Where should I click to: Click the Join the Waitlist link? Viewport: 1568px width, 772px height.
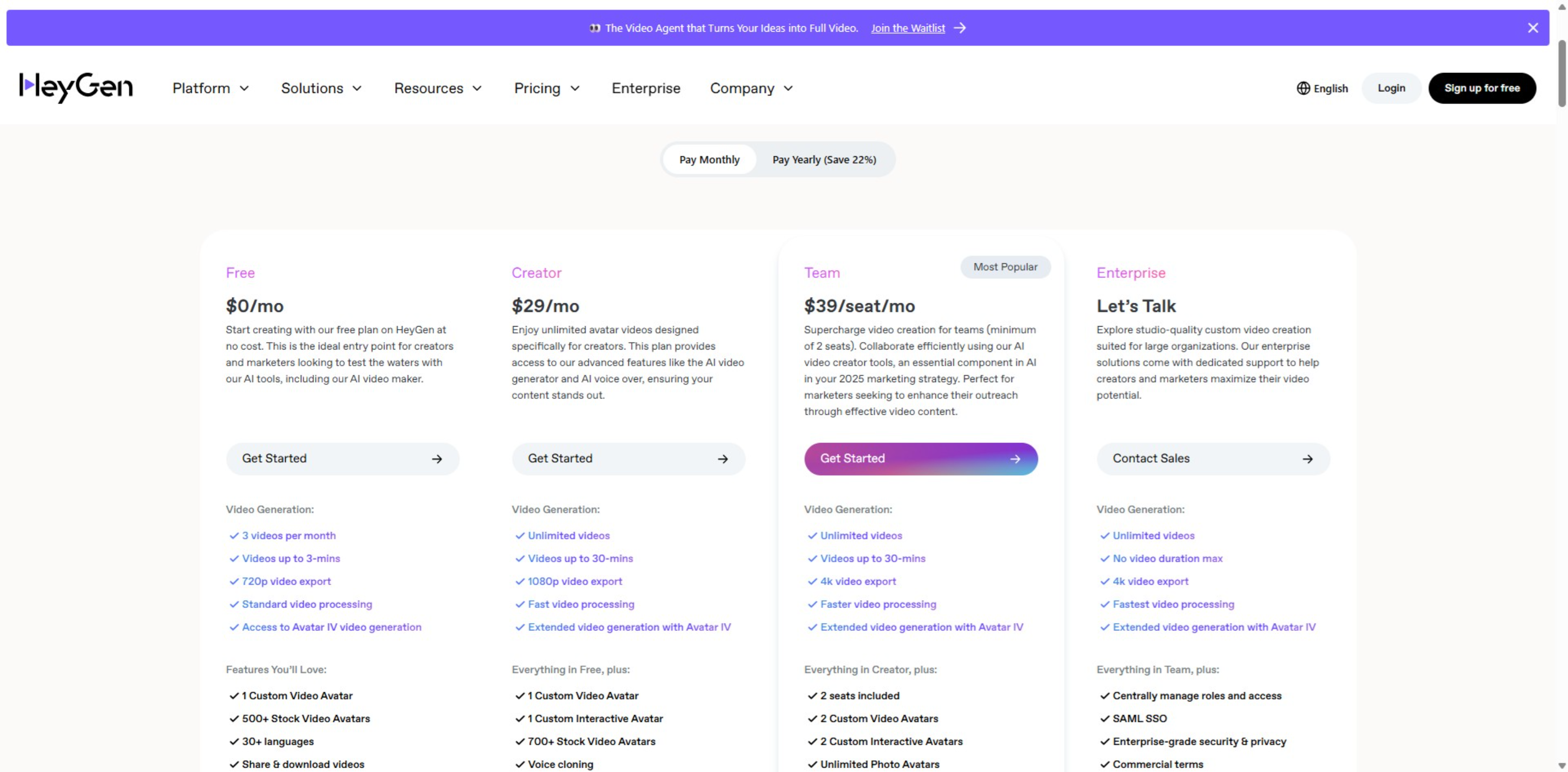click(x=908, y=27)
